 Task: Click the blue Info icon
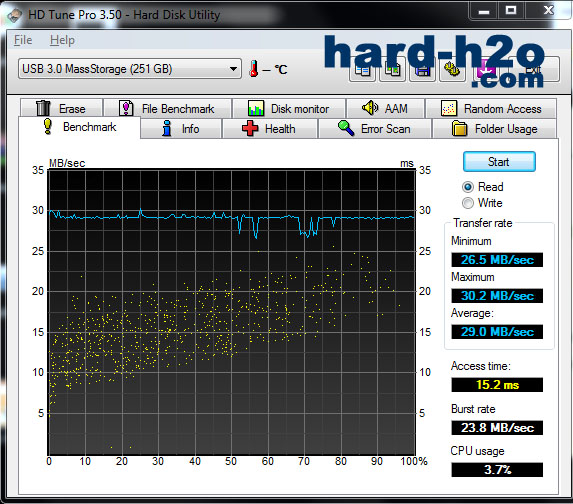[x=167, y=128]
